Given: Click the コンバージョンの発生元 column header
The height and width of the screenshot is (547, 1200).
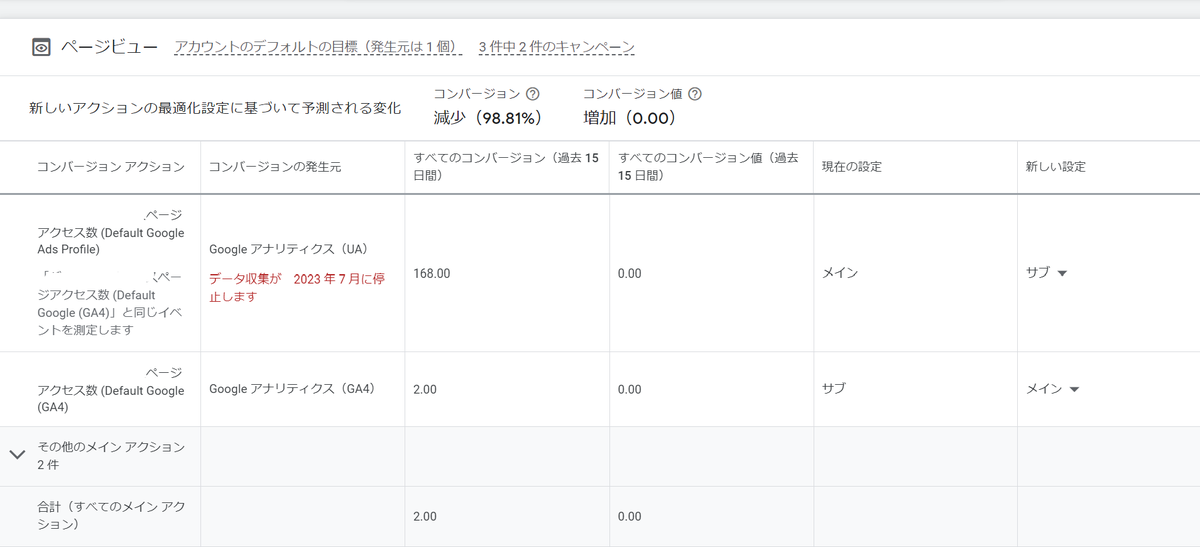Looking at the screenshot, I should point(275,167).
